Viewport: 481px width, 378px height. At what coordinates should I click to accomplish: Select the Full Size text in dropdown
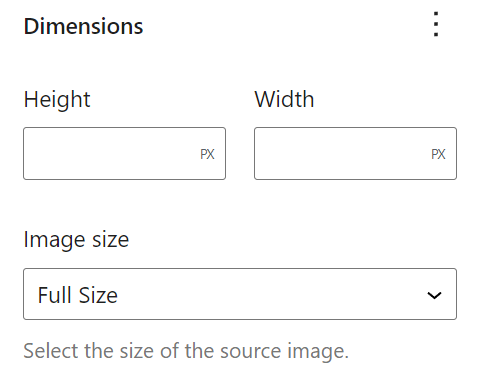coord(78,295)
